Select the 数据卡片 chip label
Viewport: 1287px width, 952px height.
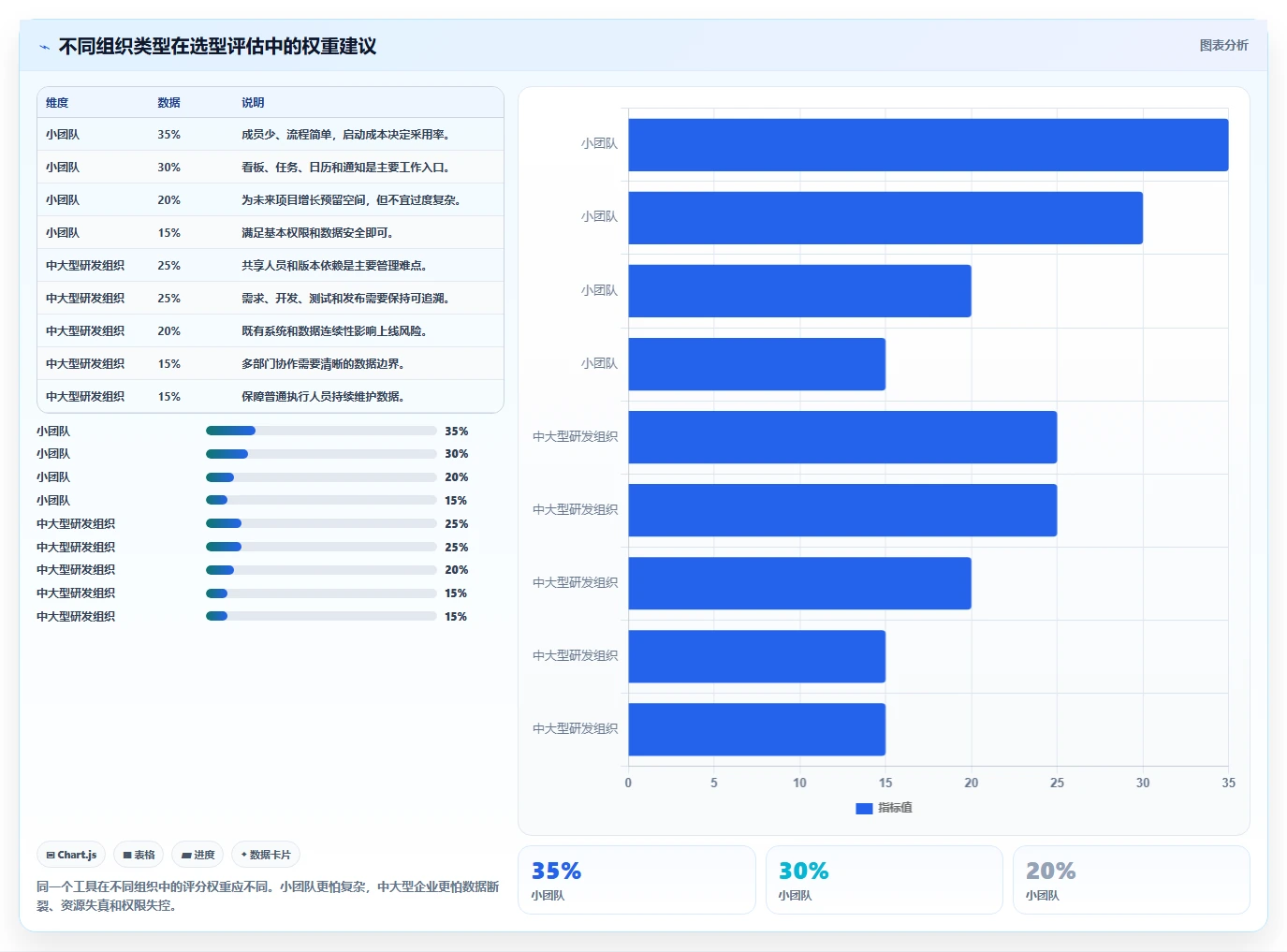pyautogui.click(x=271, y=855)
